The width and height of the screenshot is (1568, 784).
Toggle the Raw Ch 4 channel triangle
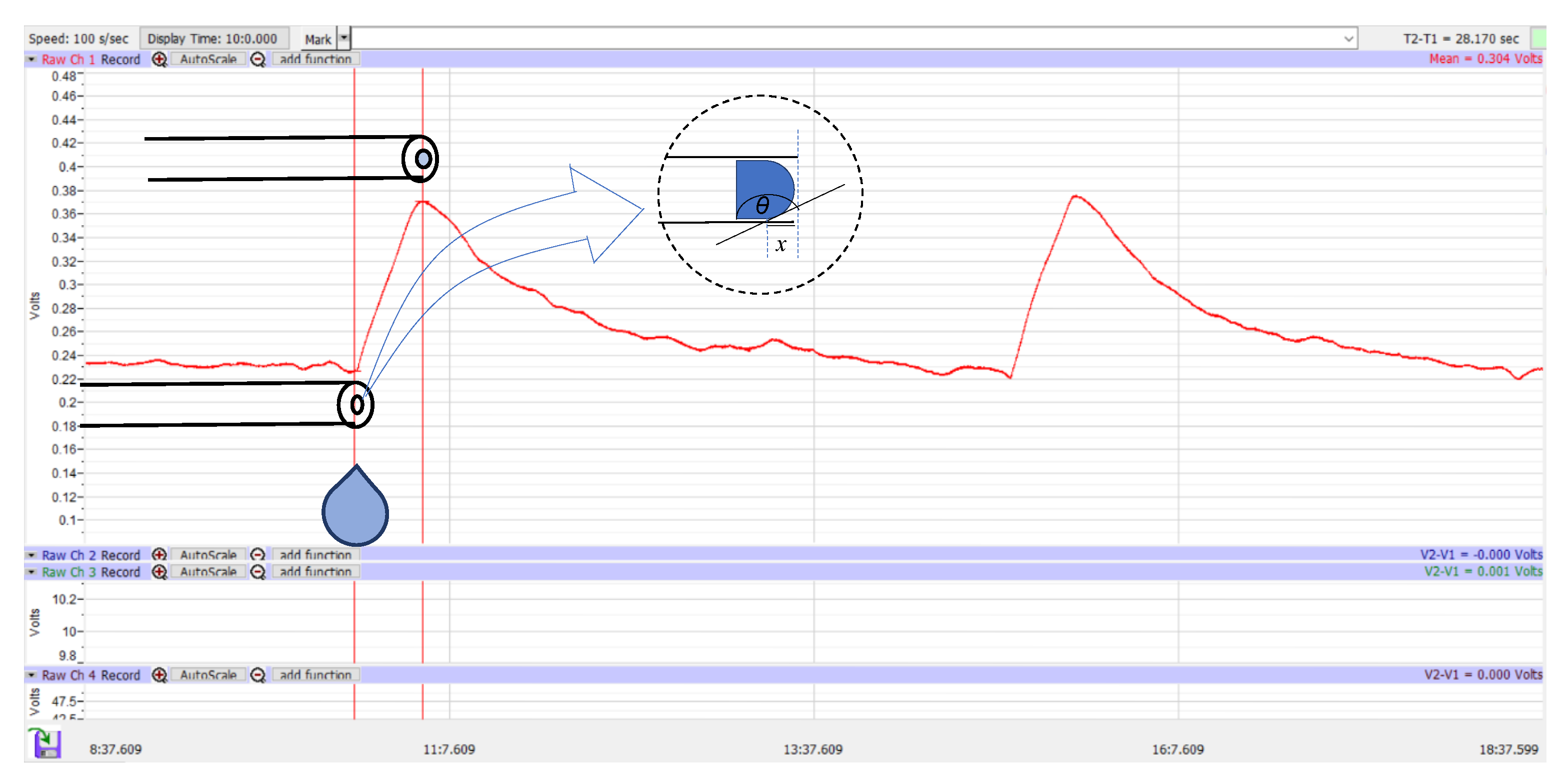31,675
